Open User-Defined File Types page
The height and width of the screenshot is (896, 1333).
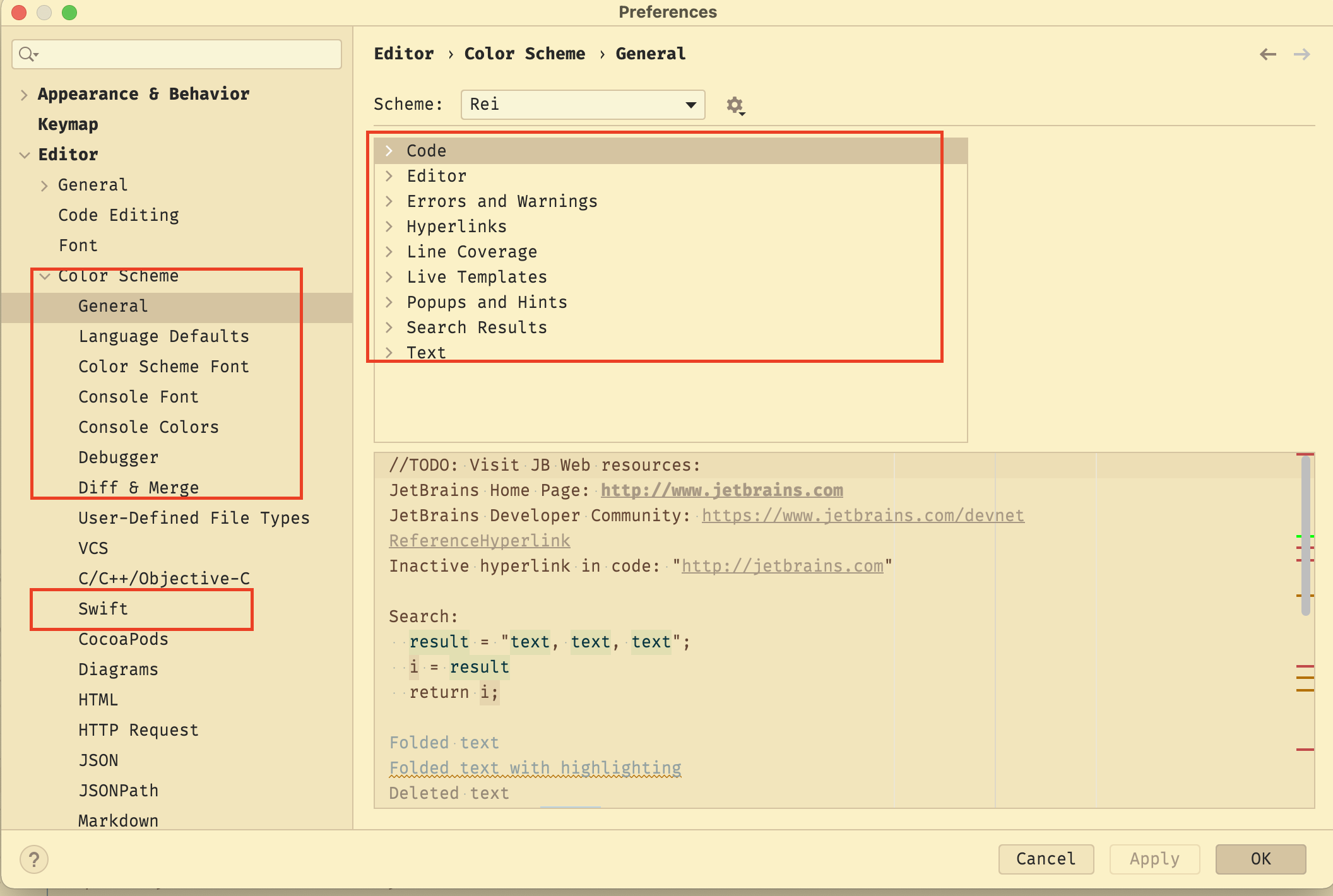(x=194, y=518)
